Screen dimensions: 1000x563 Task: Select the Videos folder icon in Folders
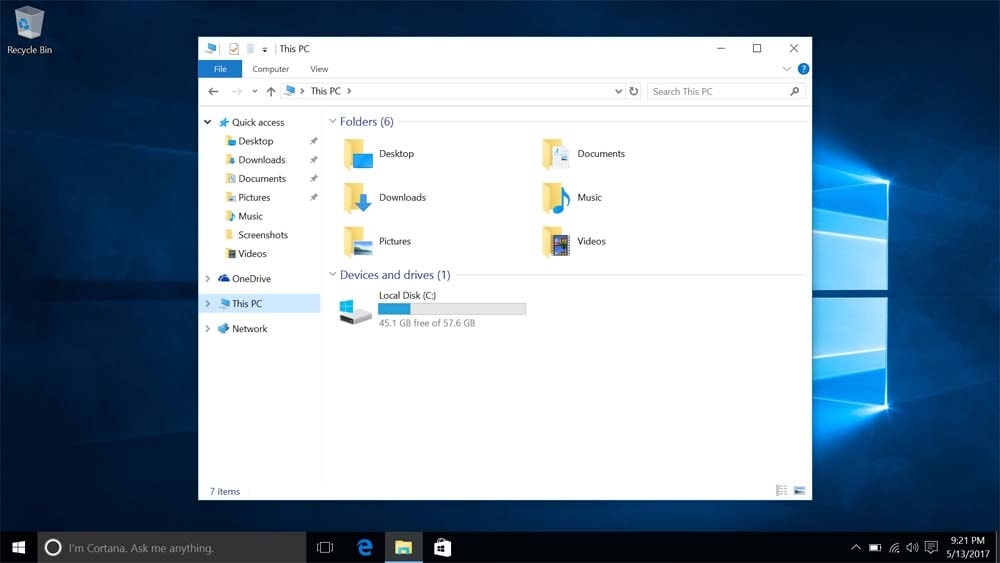coord(556,242)
